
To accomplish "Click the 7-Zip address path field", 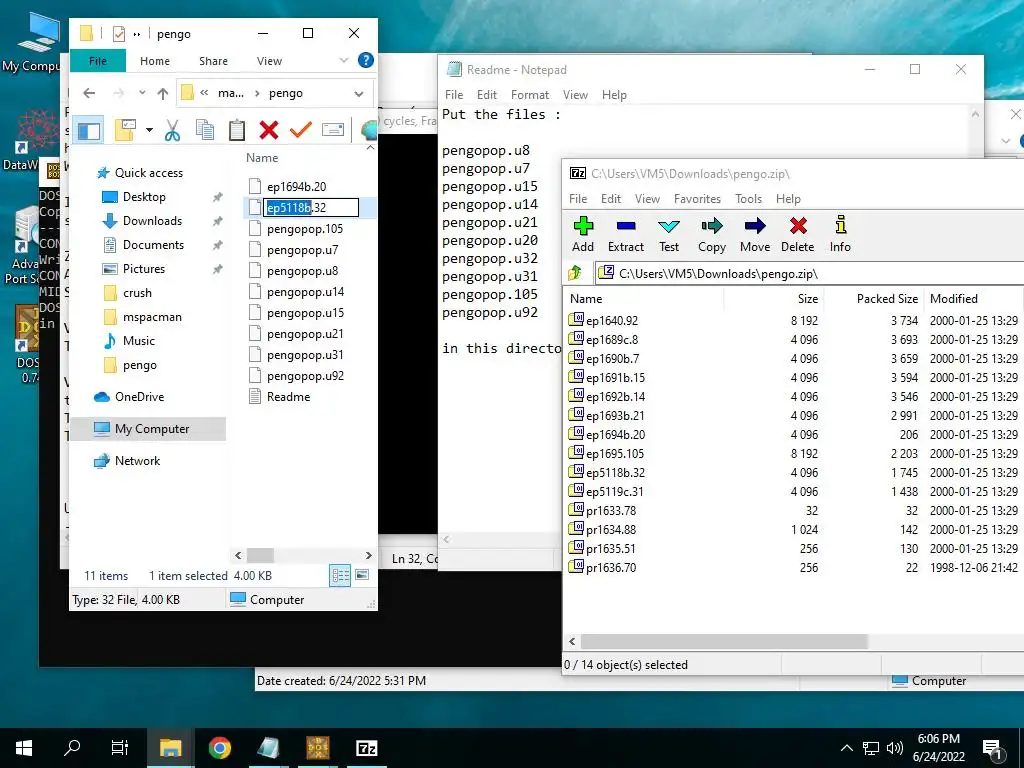I will [x=810, y=273].
